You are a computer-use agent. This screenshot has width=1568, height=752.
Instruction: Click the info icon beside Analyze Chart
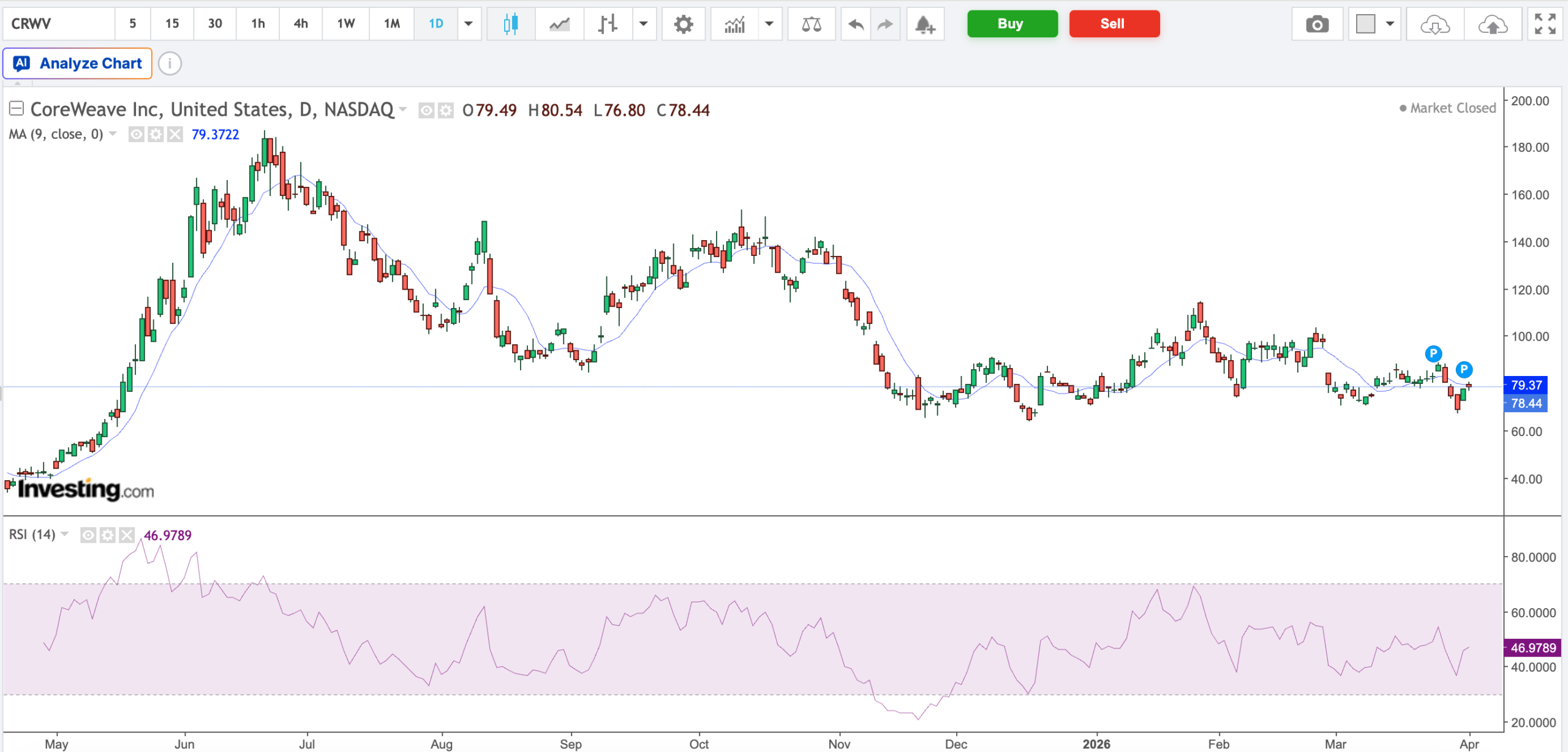tap(170, 63)
